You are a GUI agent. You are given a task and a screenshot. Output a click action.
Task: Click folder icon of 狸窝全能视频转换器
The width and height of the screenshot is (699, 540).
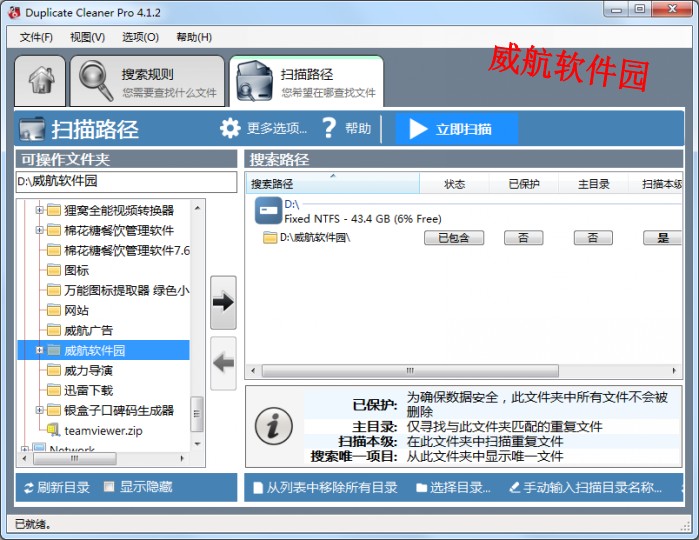pos(54,210)
